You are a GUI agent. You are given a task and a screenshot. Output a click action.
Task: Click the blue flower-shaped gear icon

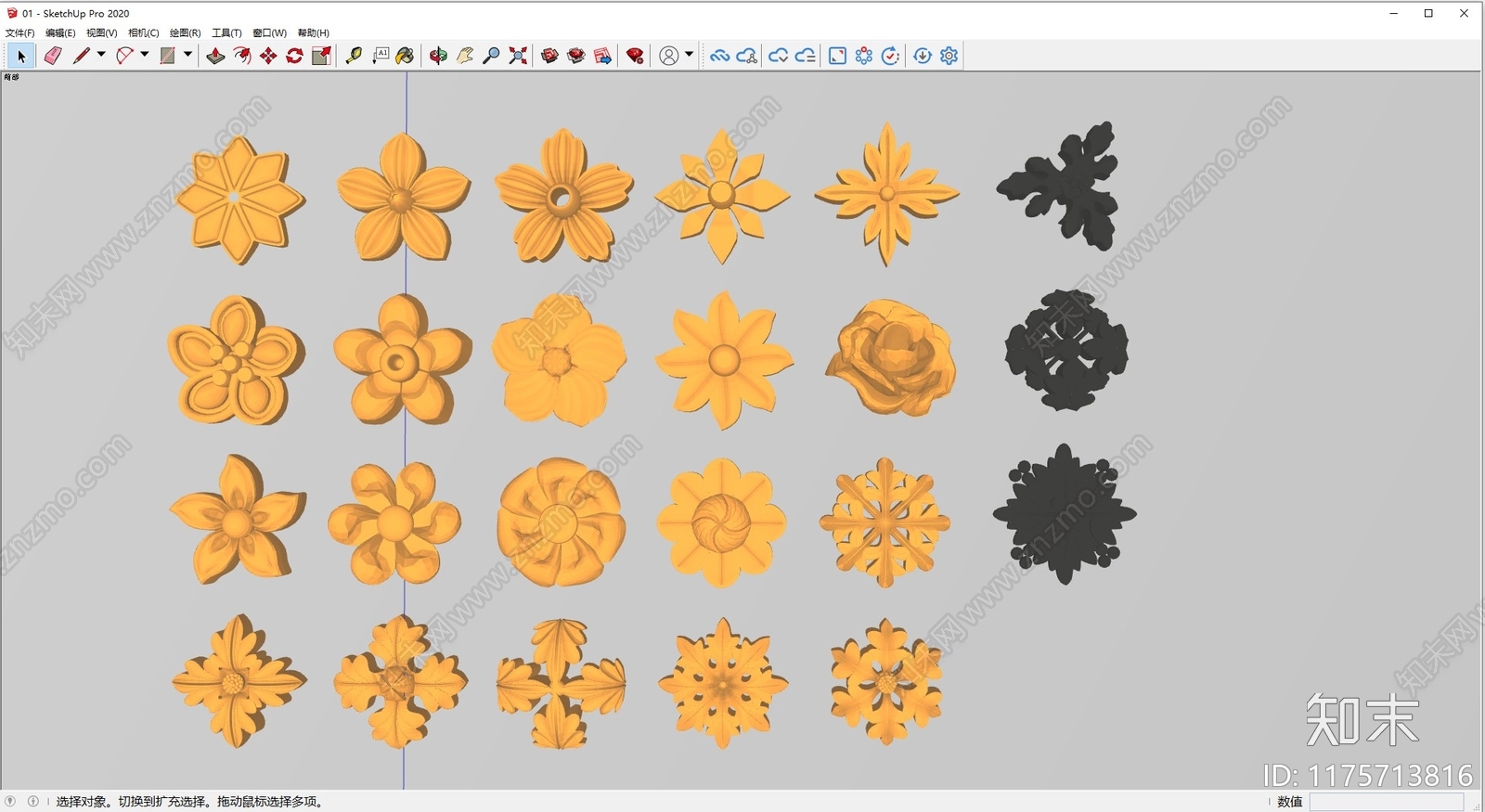point(864,56)
